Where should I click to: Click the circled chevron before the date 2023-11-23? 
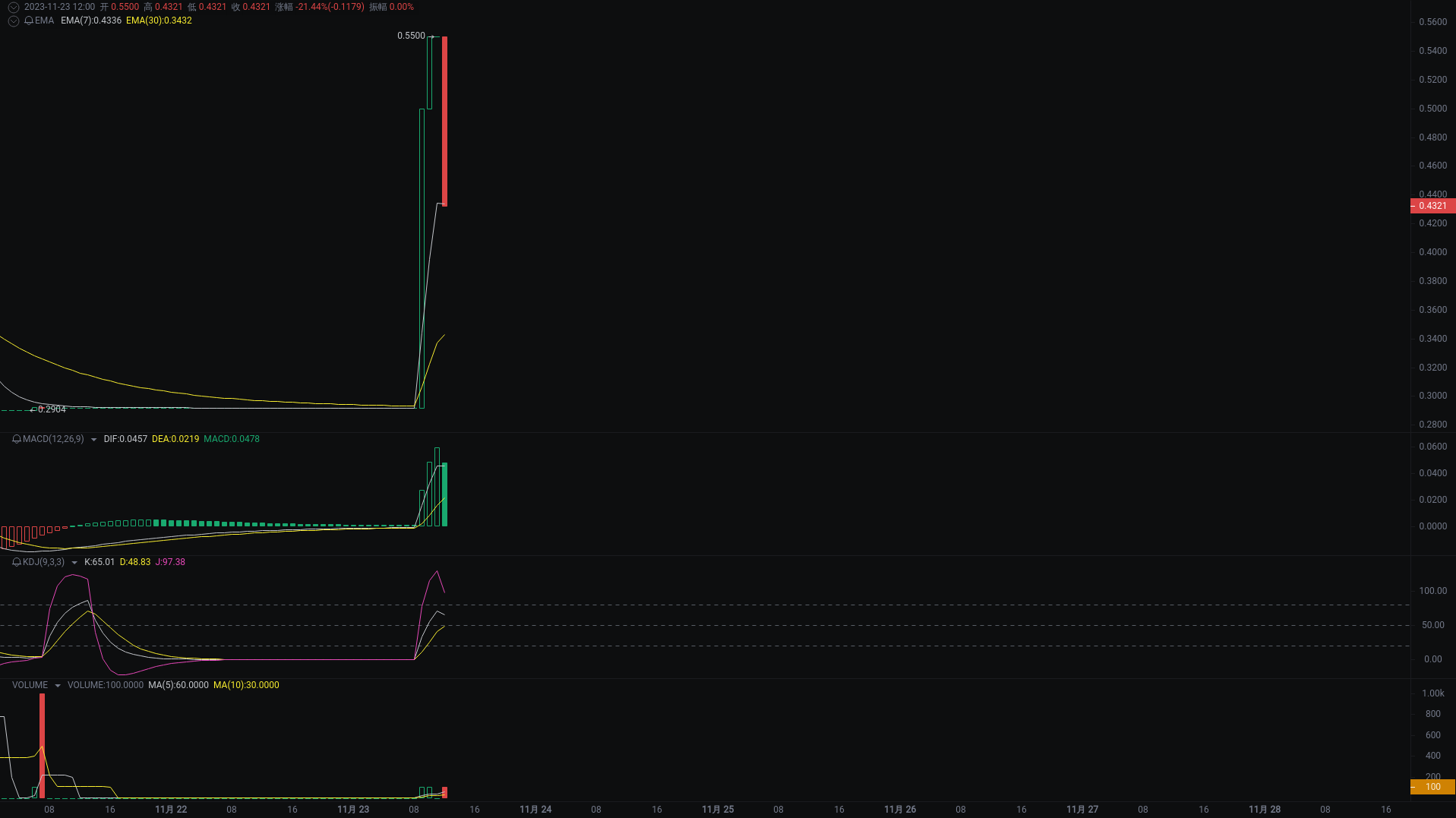tap(13, 7)
